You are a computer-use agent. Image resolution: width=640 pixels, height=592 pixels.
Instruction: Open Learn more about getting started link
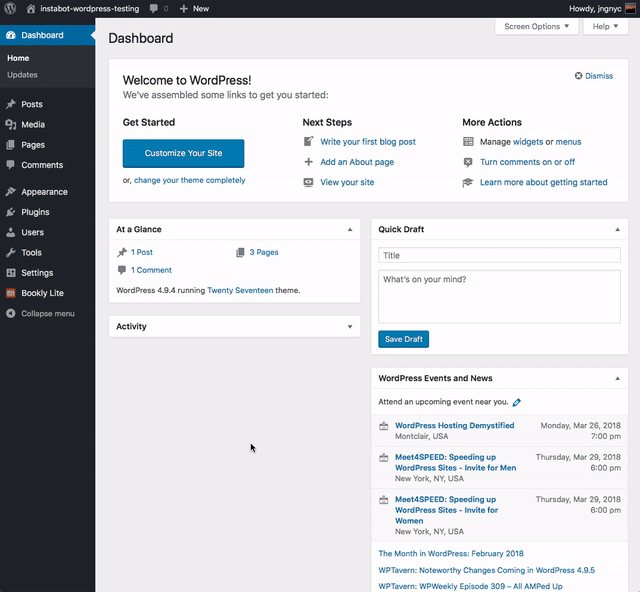pyautogui.click(x=544, y=182)
